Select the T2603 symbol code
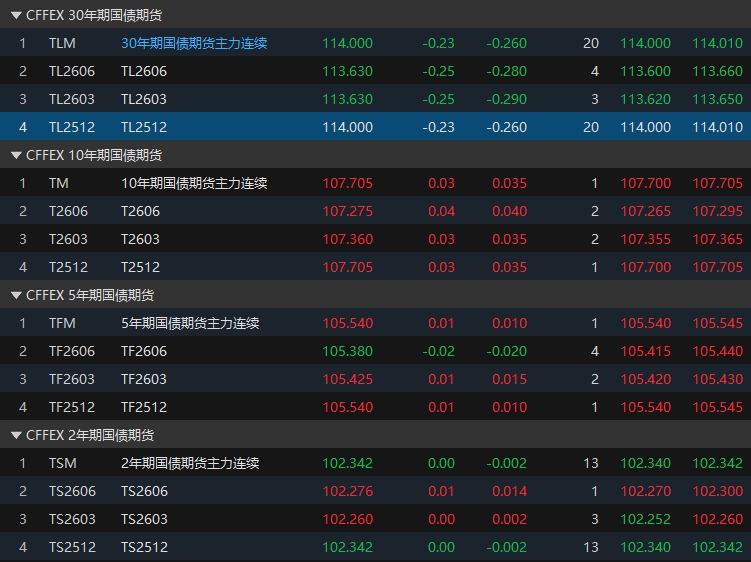Image resolution: width=751 pixels, height=562 pixels. [68, 239]
